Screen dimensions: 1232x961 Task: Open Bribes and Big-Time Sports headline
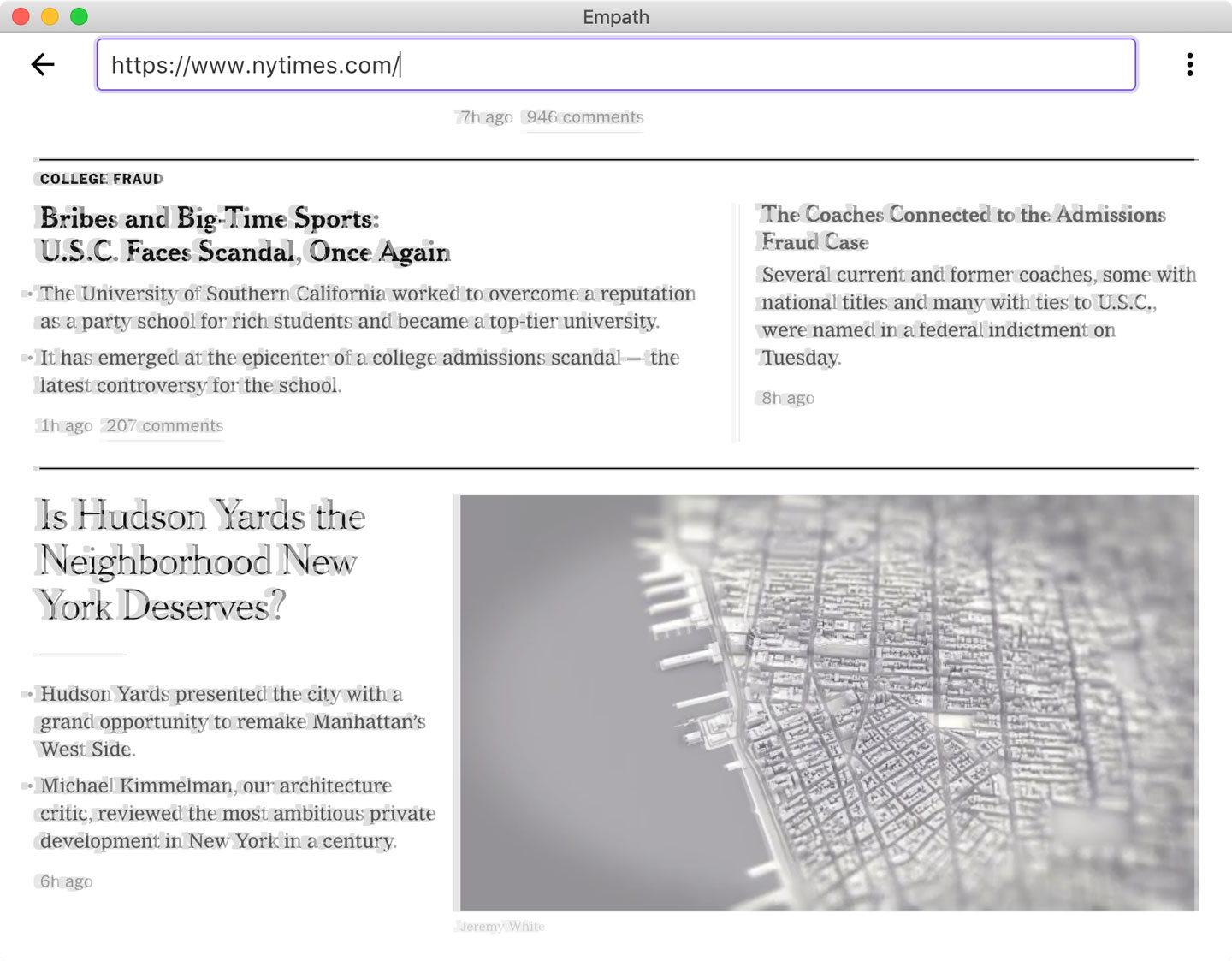point(245,235)
